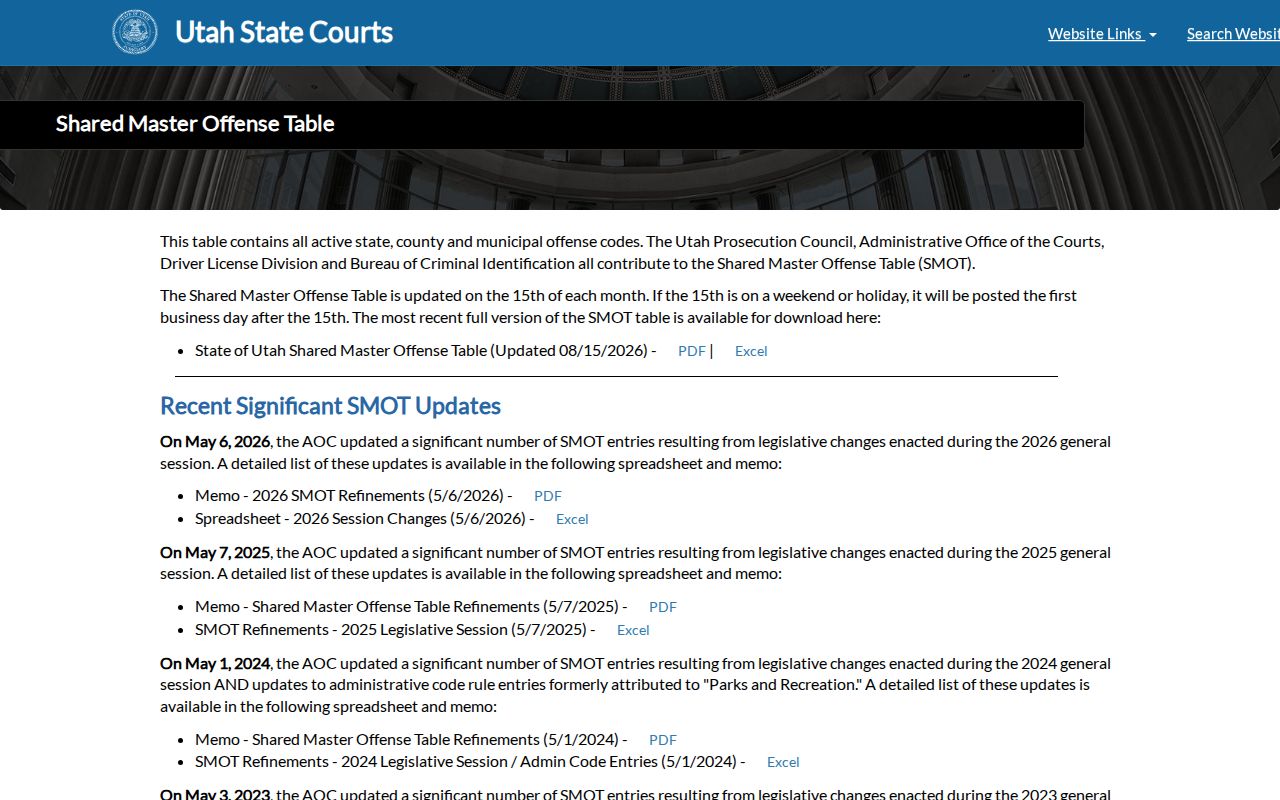This screenshot has width=1280, height=800.
Task: Click 'Memo - 2026 SMOT Refinements (5/6/2026)' label
Action: point(349,495)
